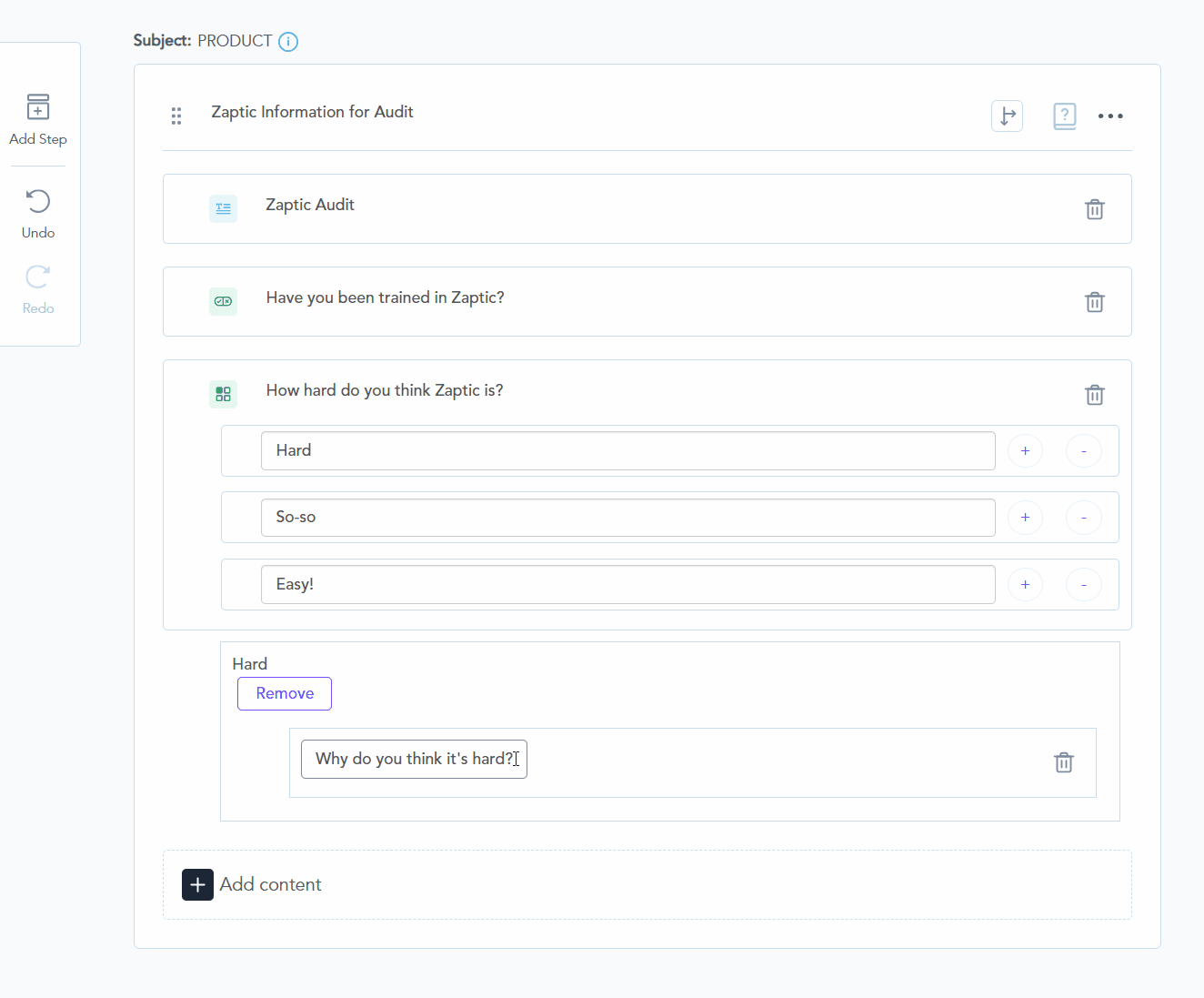This screenshot has height=998, width=1204.
Task: Click the Subject info icon
Action: [x=288, y=42]
